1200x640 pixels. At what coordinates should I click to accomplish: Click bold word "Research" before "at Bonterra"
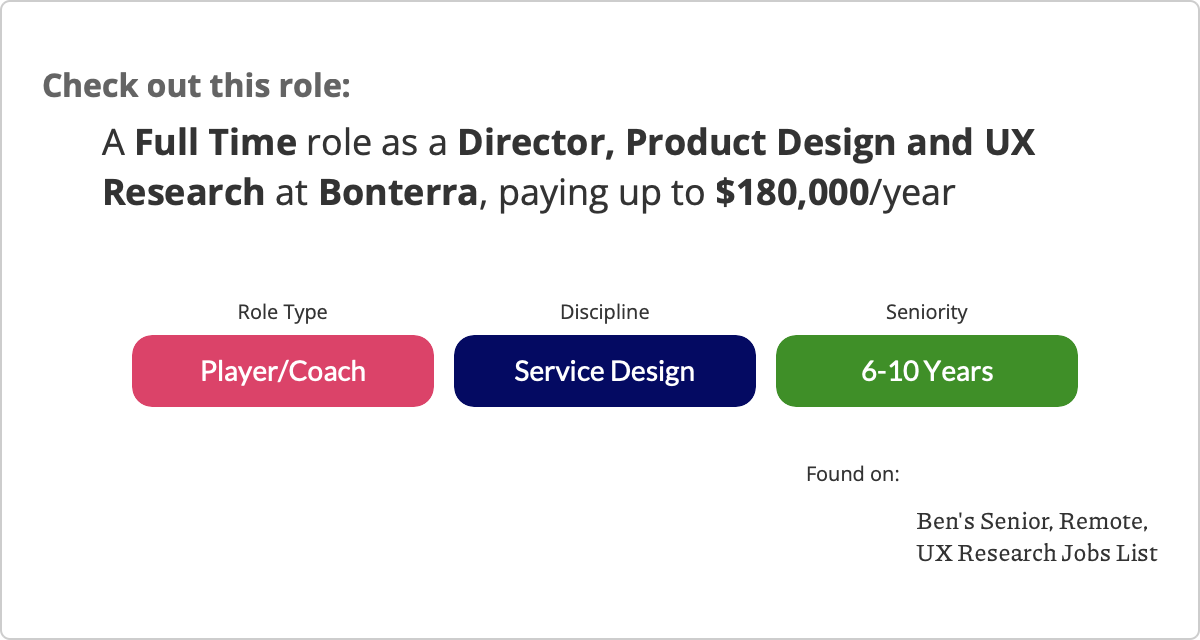[183, 192]
